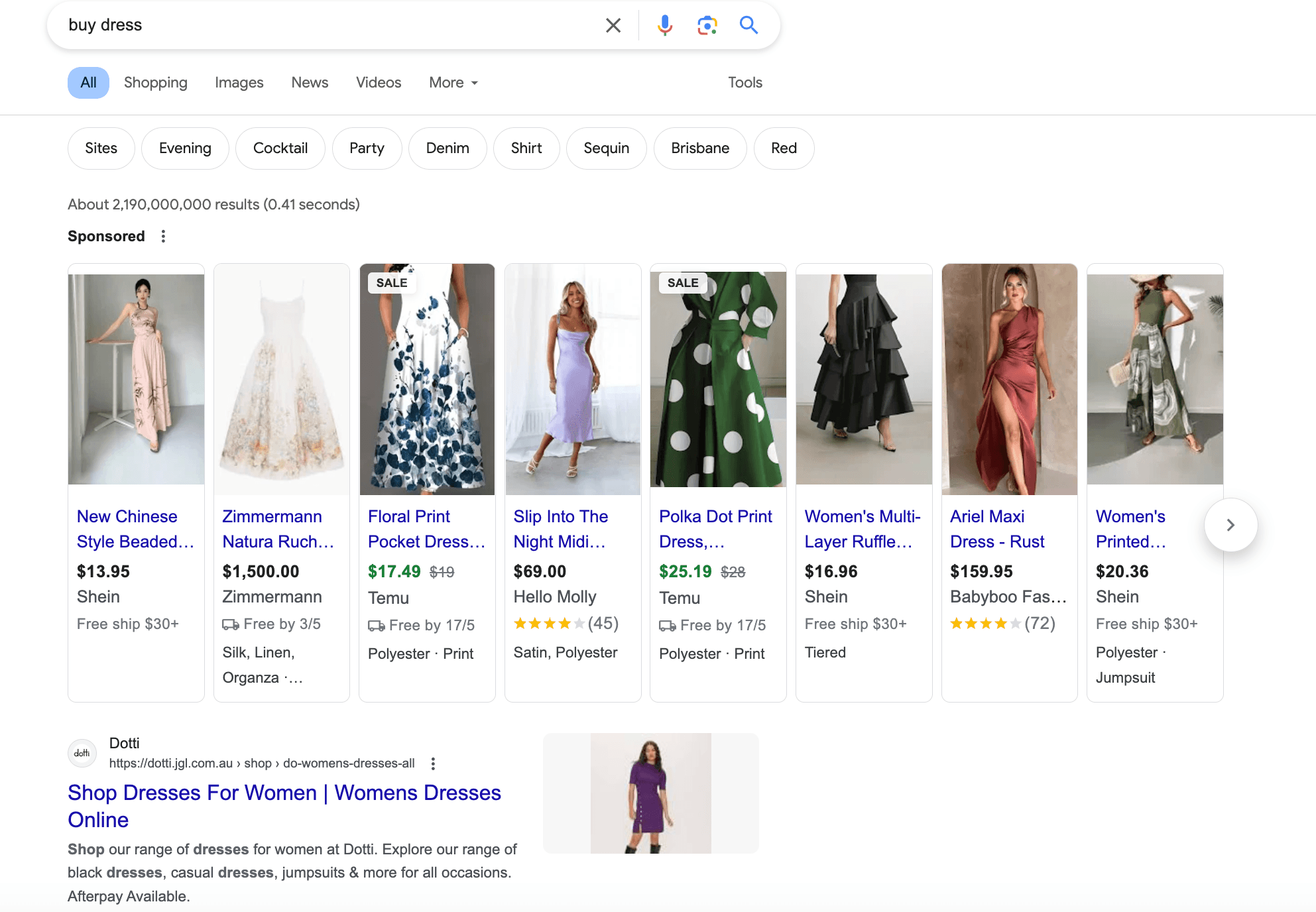
Task: Open Slip Into The Night Midi link
Action: point(560,529)
